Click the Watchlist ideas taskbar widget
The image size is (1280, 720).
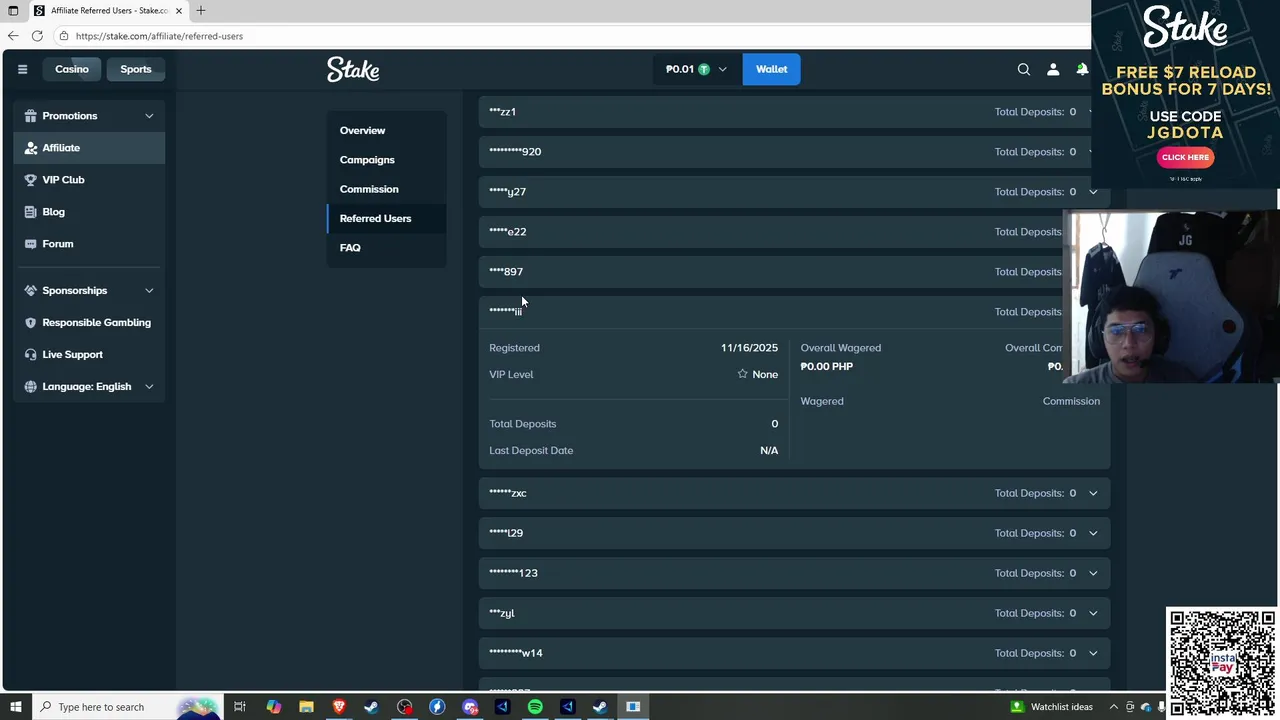click(1052, 707)
